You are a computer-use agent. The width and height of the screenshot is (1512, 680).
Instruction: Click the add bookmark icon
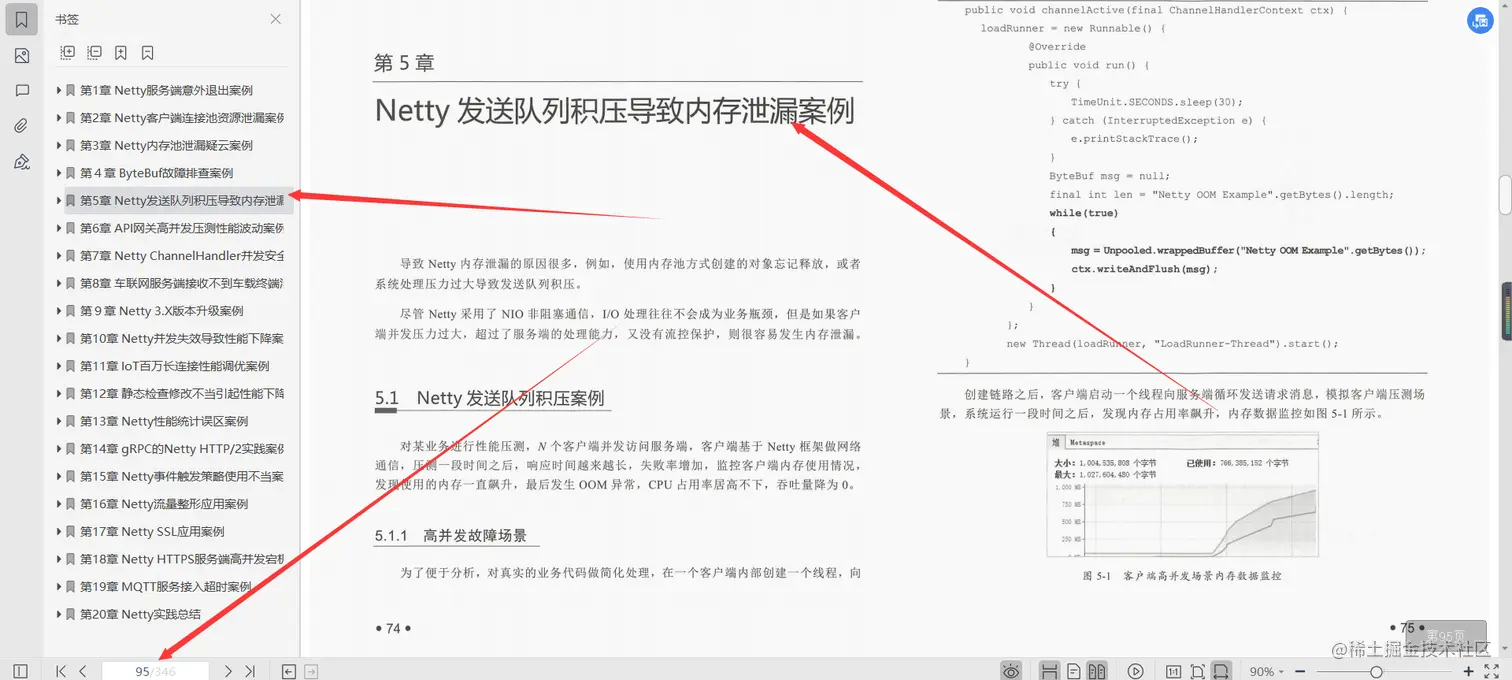pyautogui.click(x=120, y=52)
